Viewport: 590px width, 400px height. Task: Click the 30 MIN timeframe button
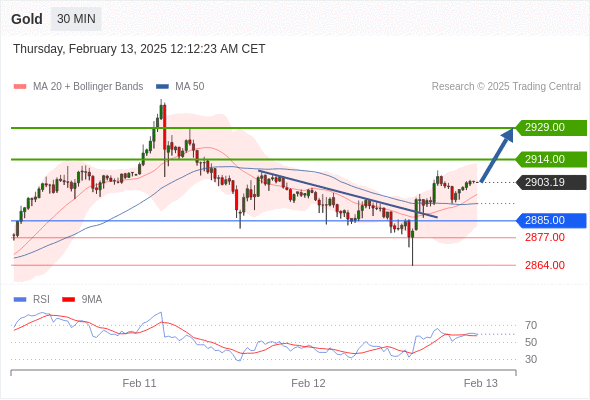pyautogui.click(x=76, y=19)
